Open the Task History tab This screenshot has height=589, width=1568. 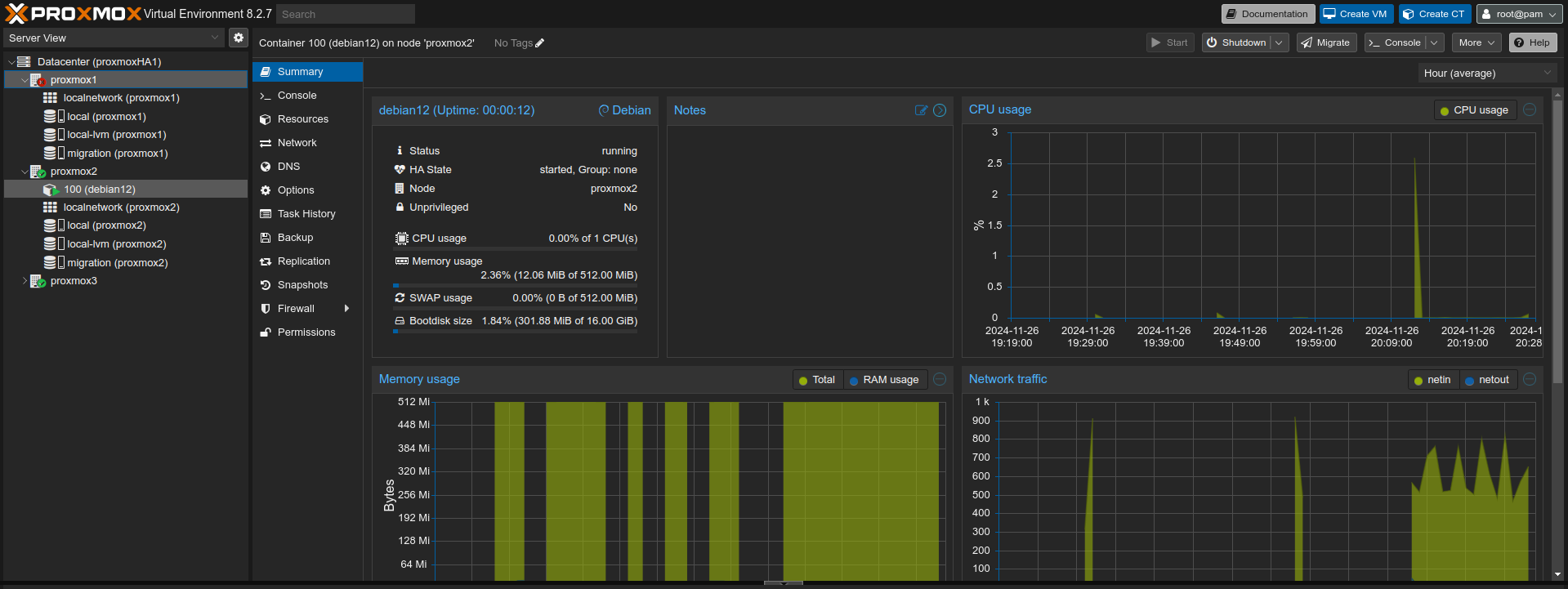[x=307, y=214]
